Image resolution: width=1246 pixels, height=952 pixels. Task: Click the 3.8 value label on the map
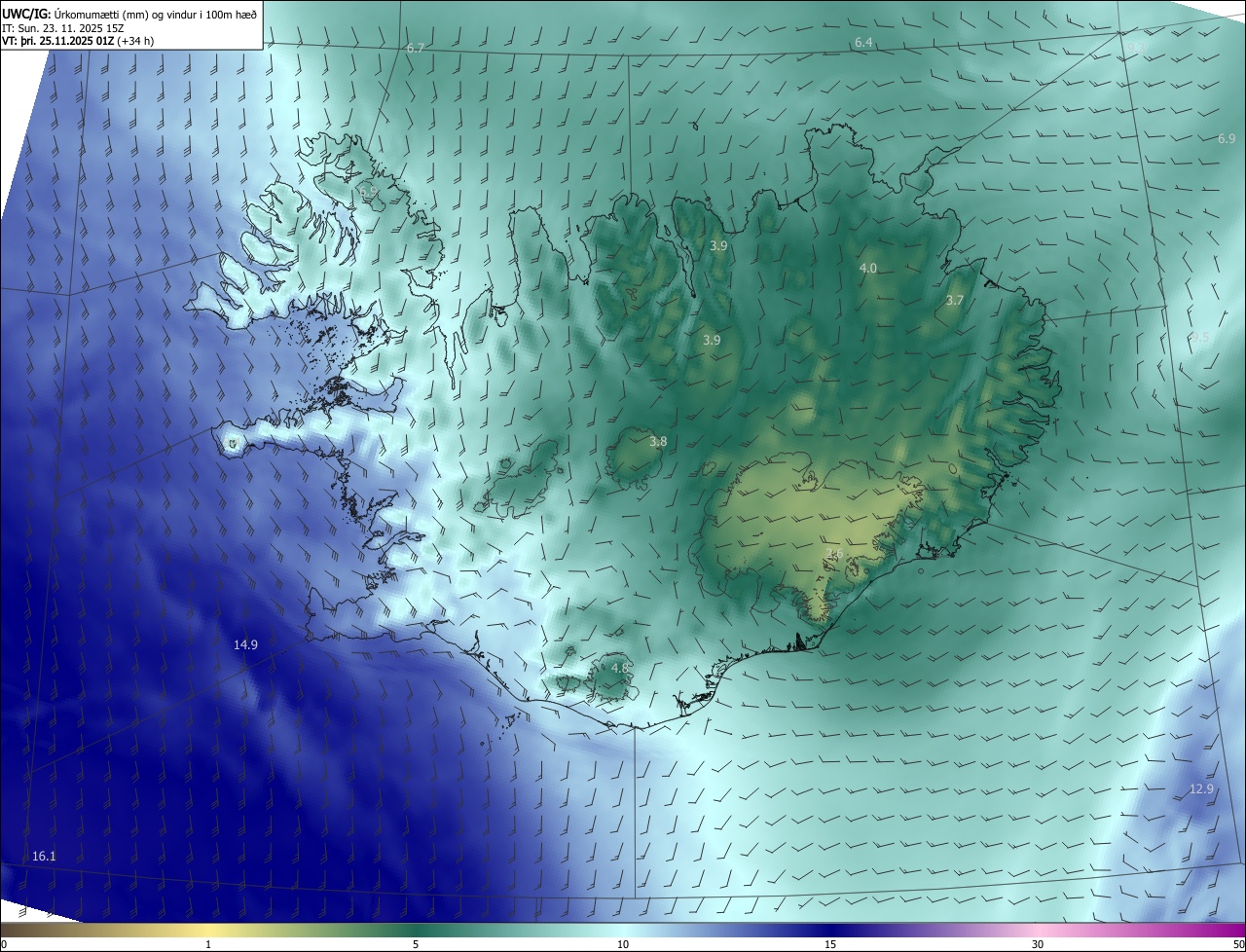click(658, 441)
